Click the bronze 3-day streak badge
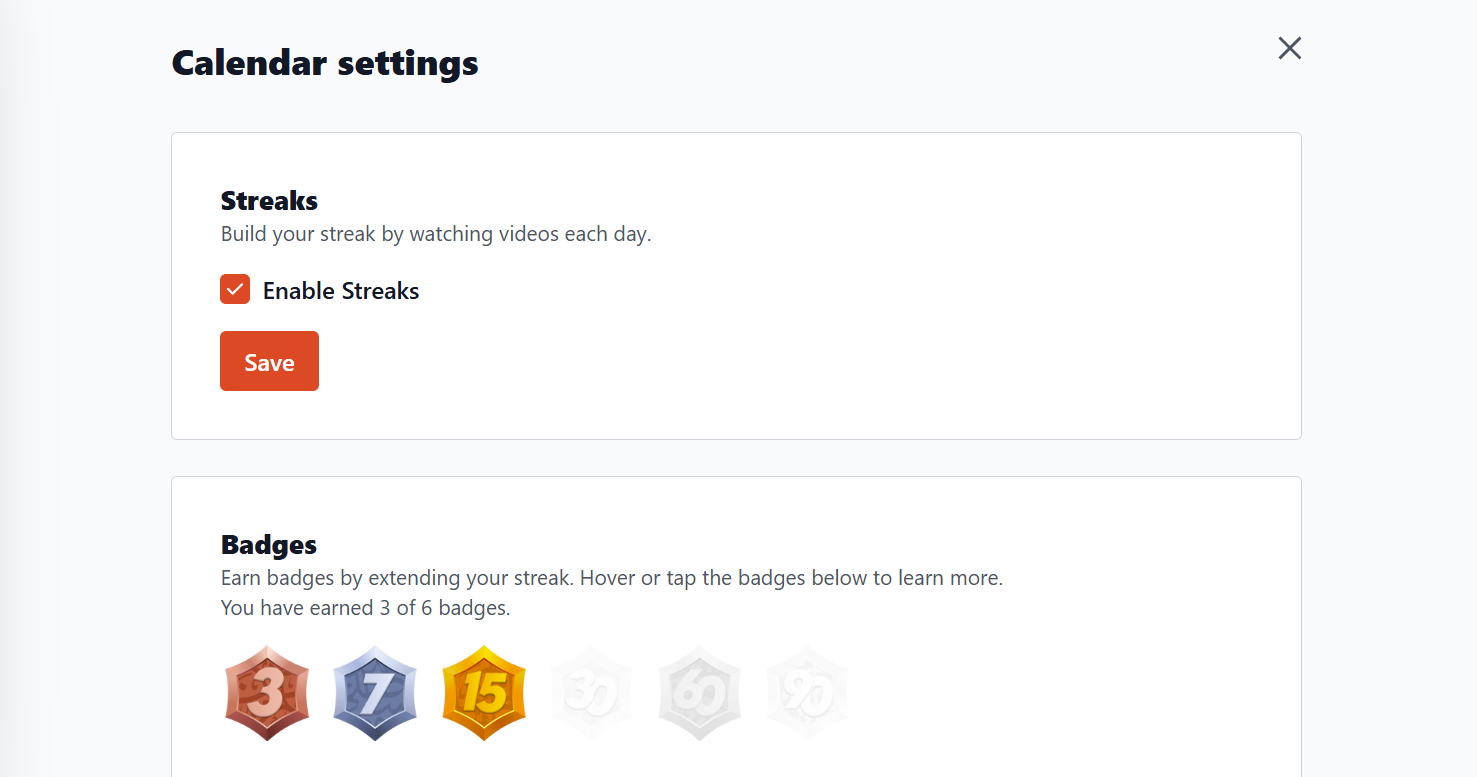This screenshot has height=777, width=1477. tap(266, 693)
